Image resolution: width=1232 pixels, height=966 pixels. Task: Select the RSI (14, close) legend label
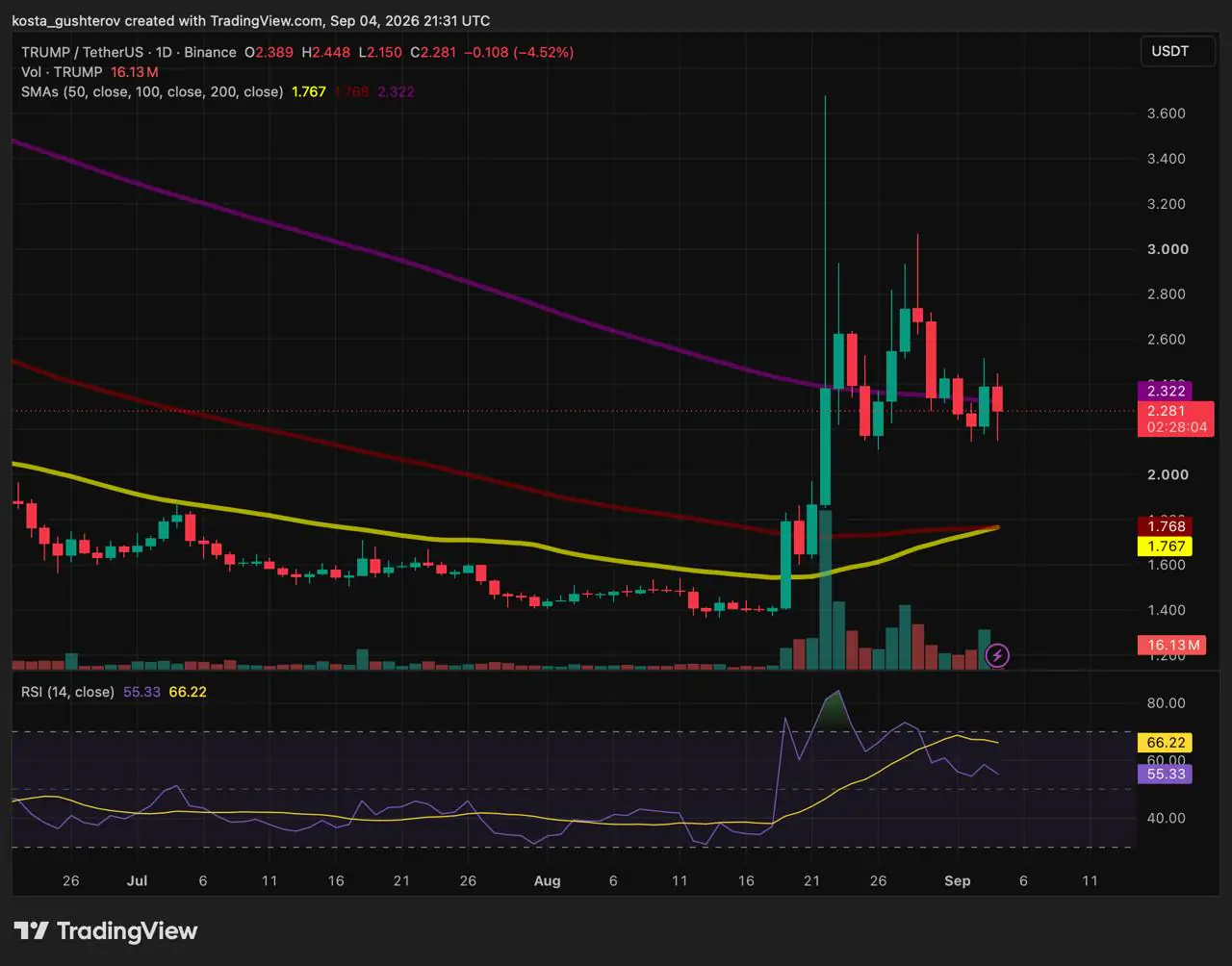[x=67, y=692]
